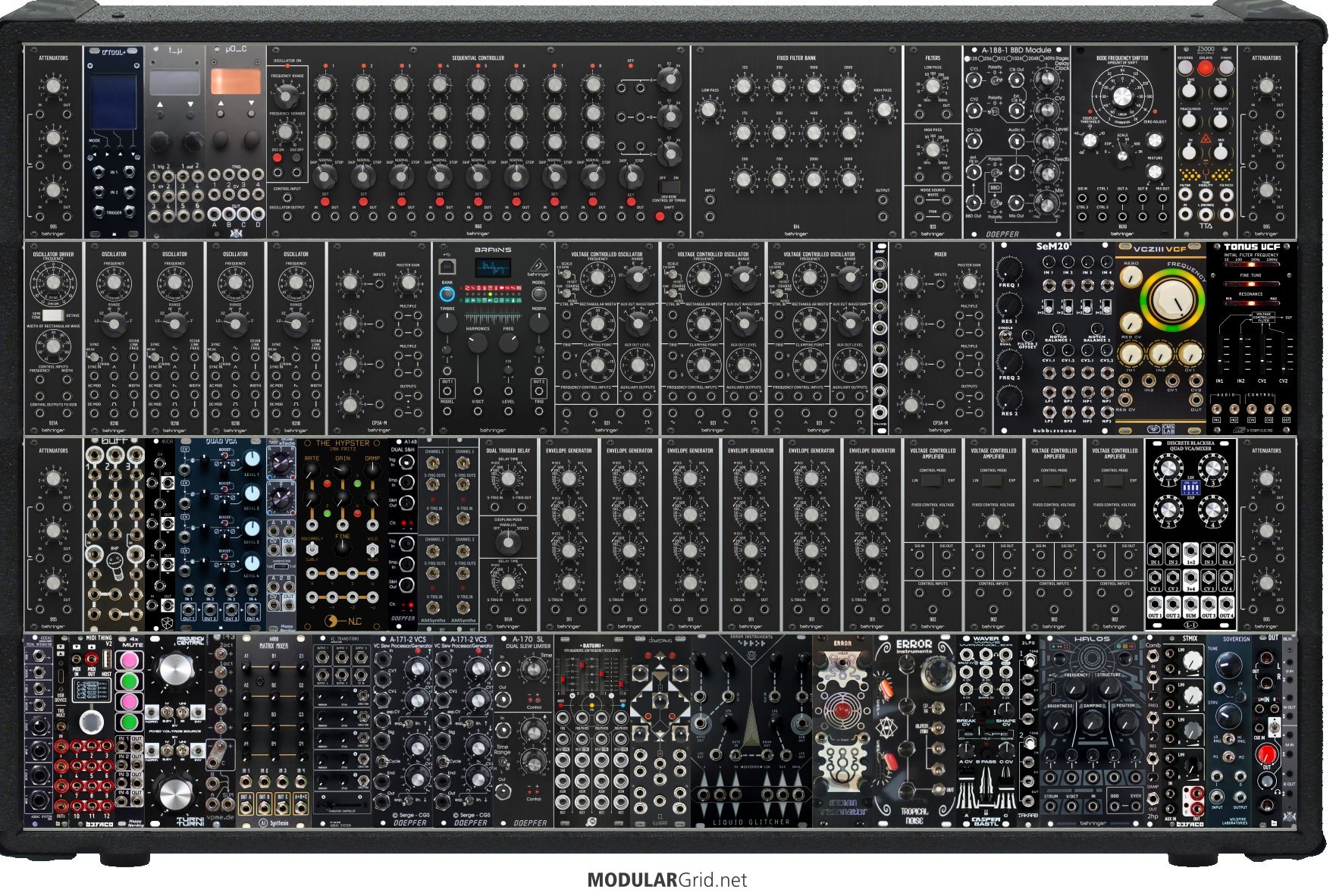Click the OUT 1 jack on Quad VCA
This screenshot has width=1336, height=896.
pos(188,609)
